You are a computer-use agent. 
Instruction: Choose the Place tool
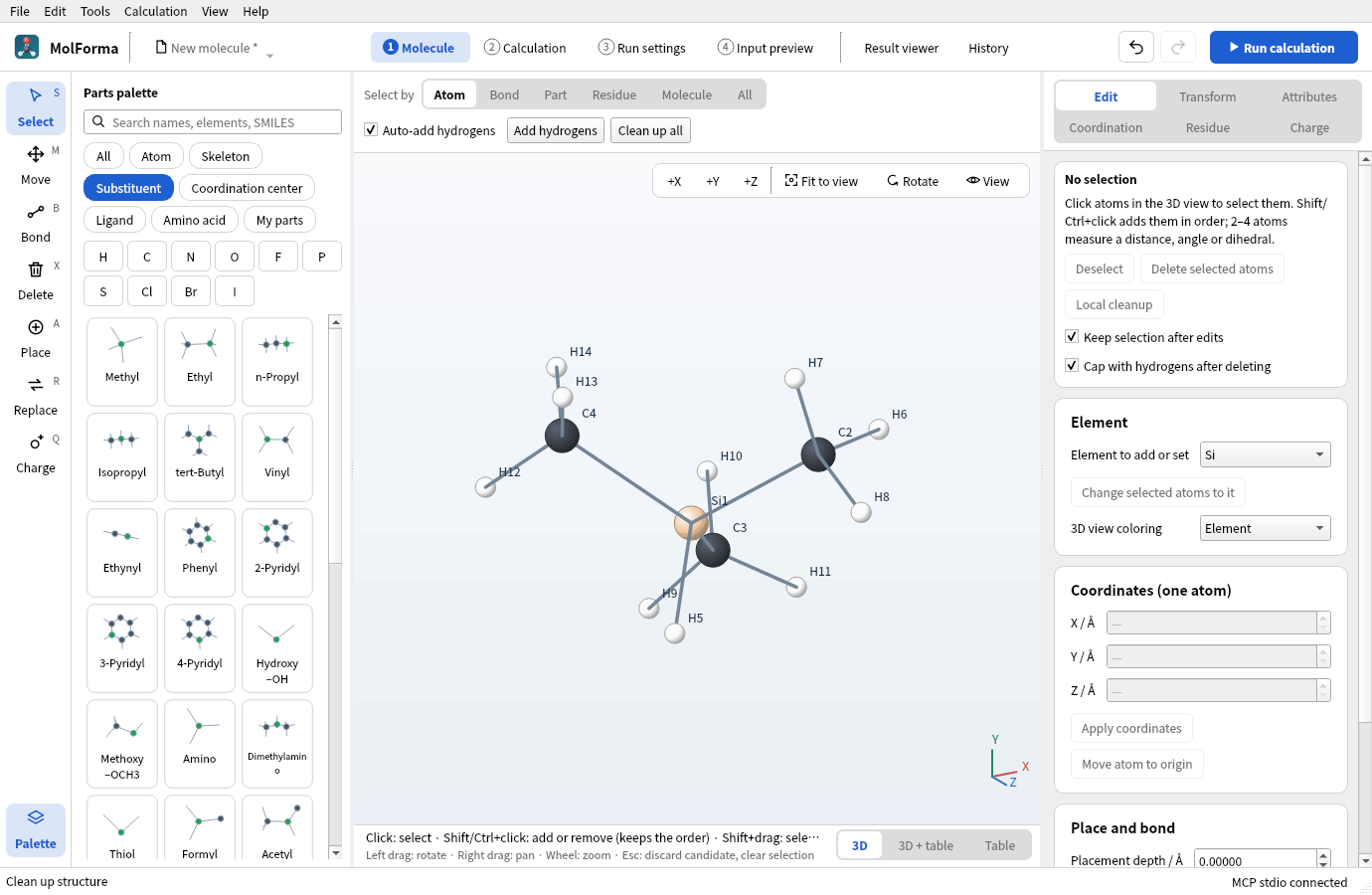click(36, 338)
